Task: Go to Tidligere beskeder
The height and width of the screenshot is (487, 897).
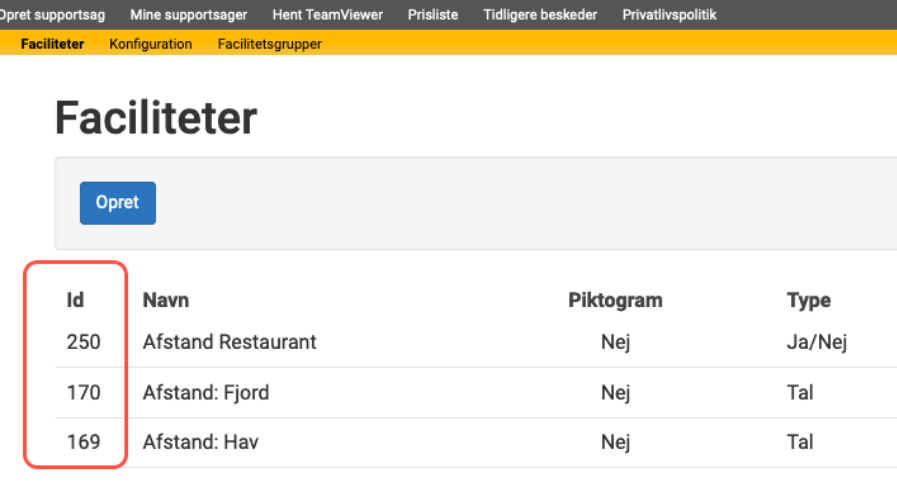Action: [x=540, y=15]
